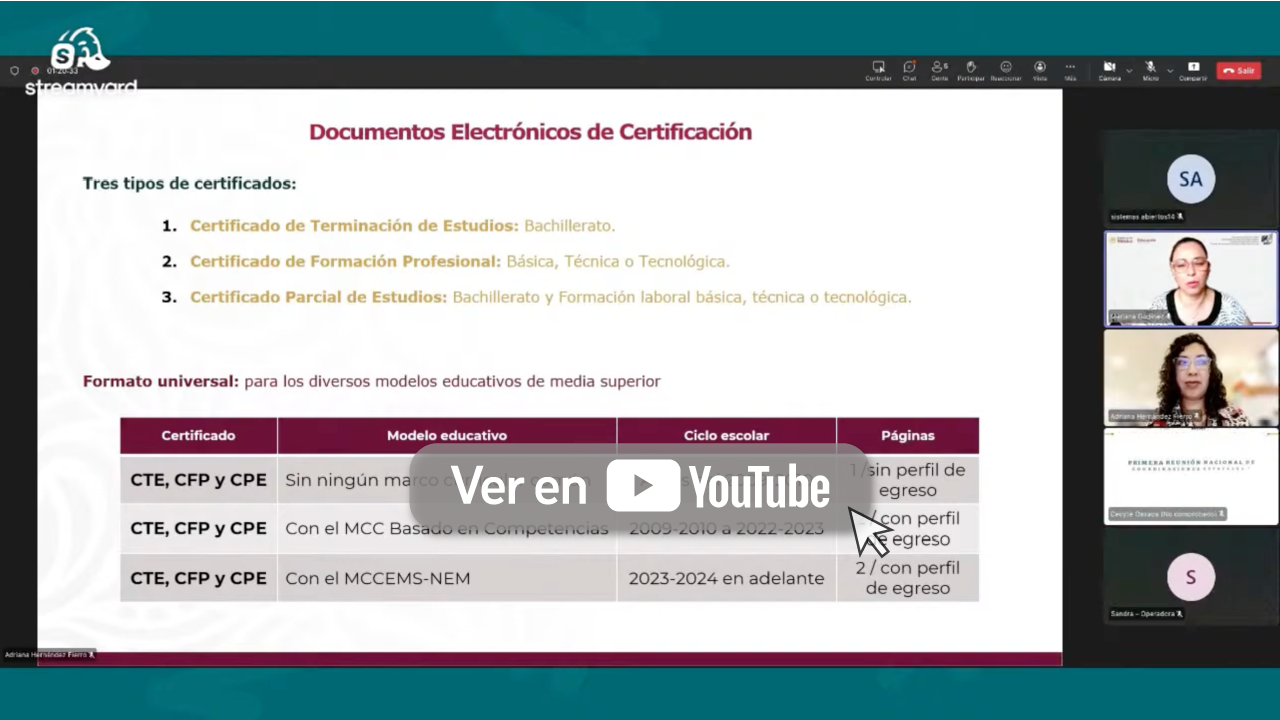Open the Más three-dots menu
Screen dimensions: 1280x720
tap(1070, 70)
